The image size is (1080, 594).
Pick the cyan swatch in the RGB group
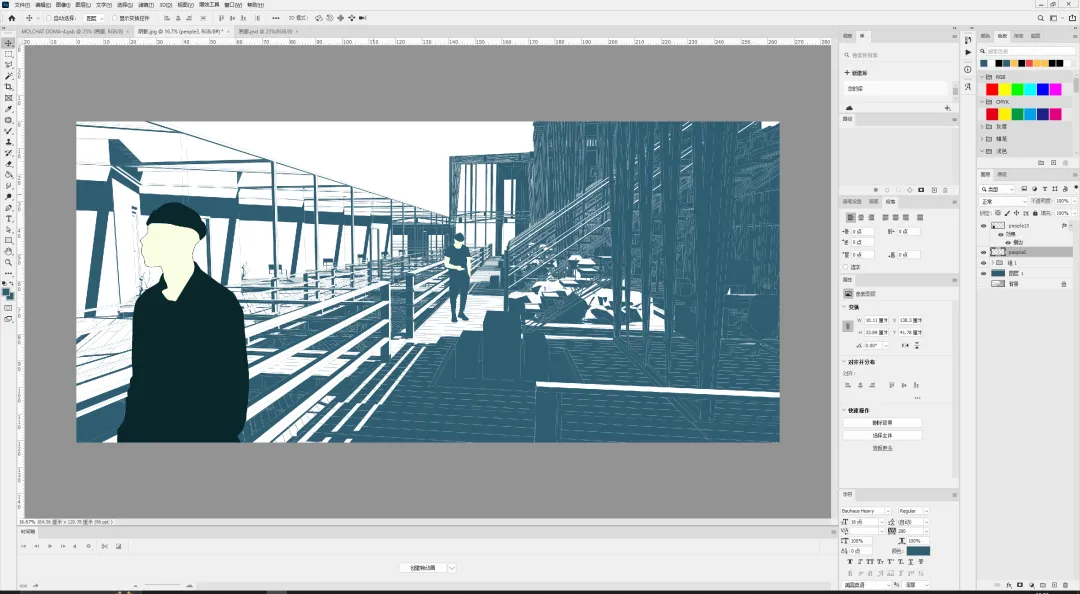(1030, 90)
